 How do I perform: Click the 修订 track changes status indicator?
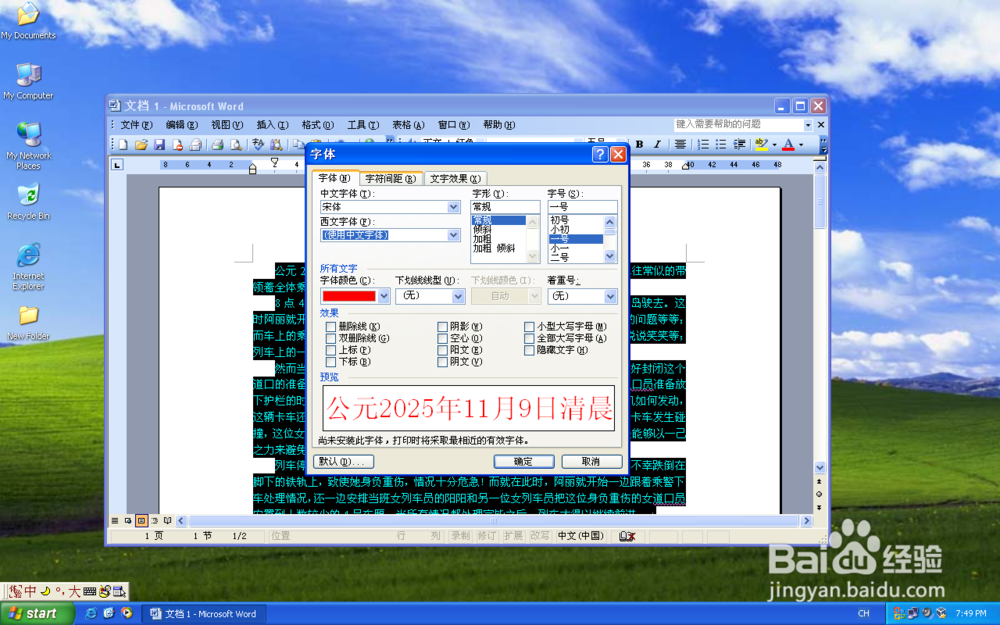(487, 536)
